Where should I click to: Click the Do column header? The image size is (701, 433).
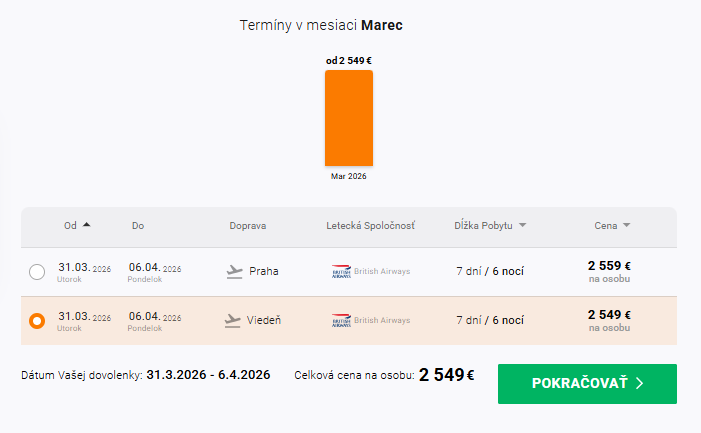click(138, 226)
